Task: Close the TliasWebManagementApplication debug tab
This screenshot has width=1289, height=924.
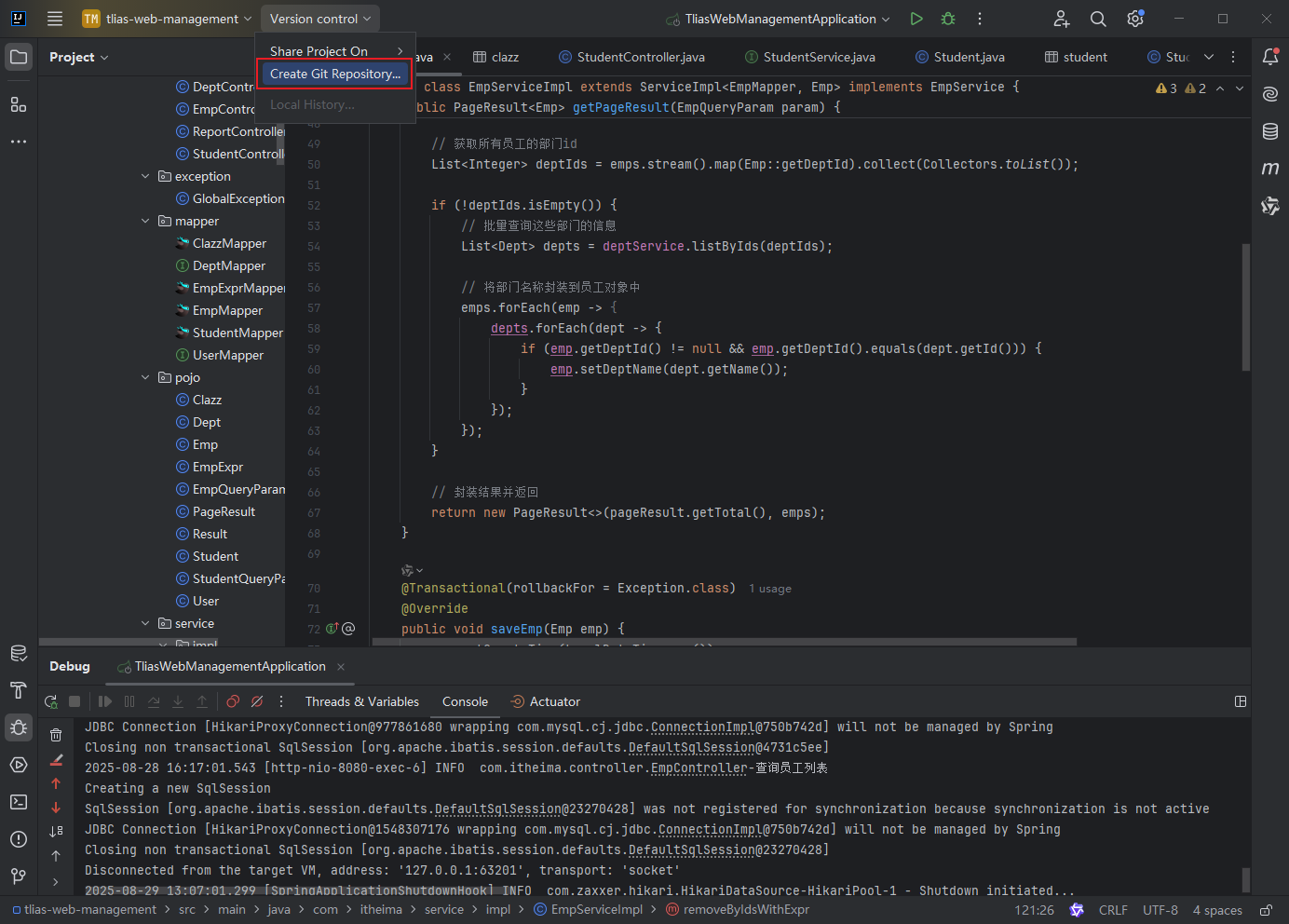Action: click(341, 666)
